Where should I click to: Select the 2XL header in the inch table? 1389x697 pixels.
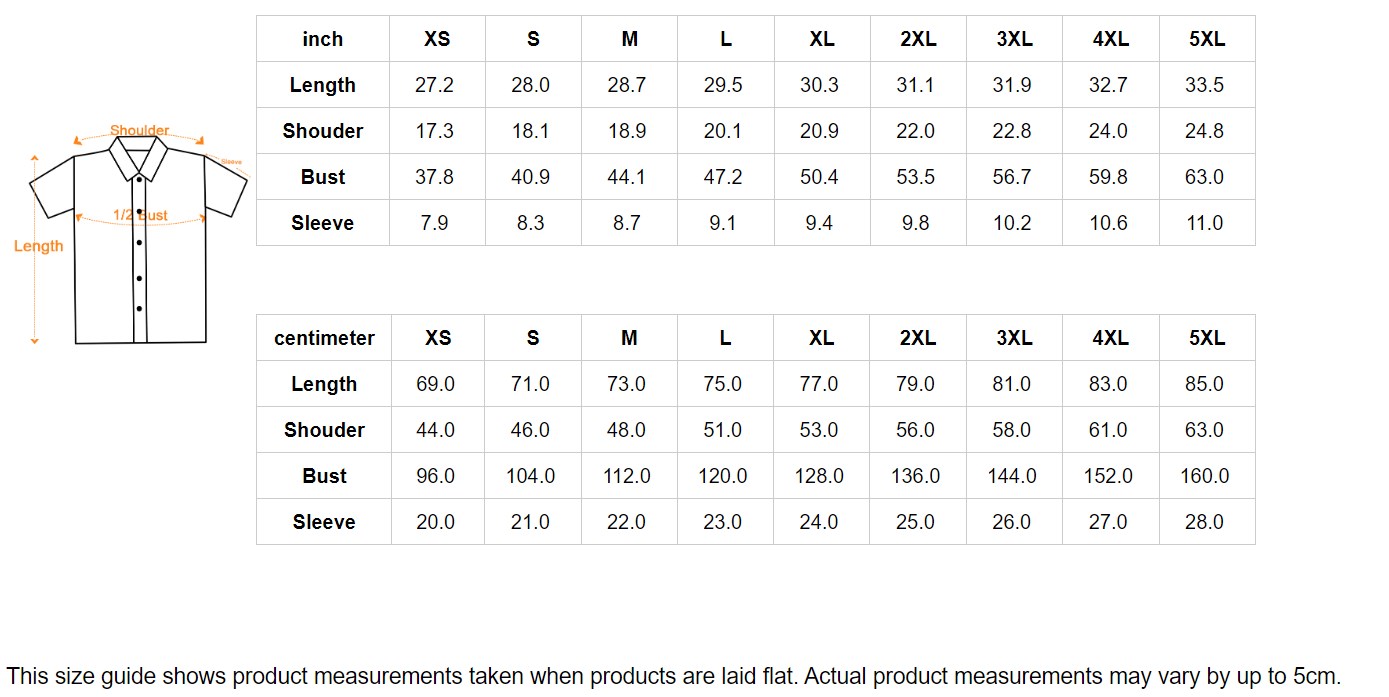point(918,39)
